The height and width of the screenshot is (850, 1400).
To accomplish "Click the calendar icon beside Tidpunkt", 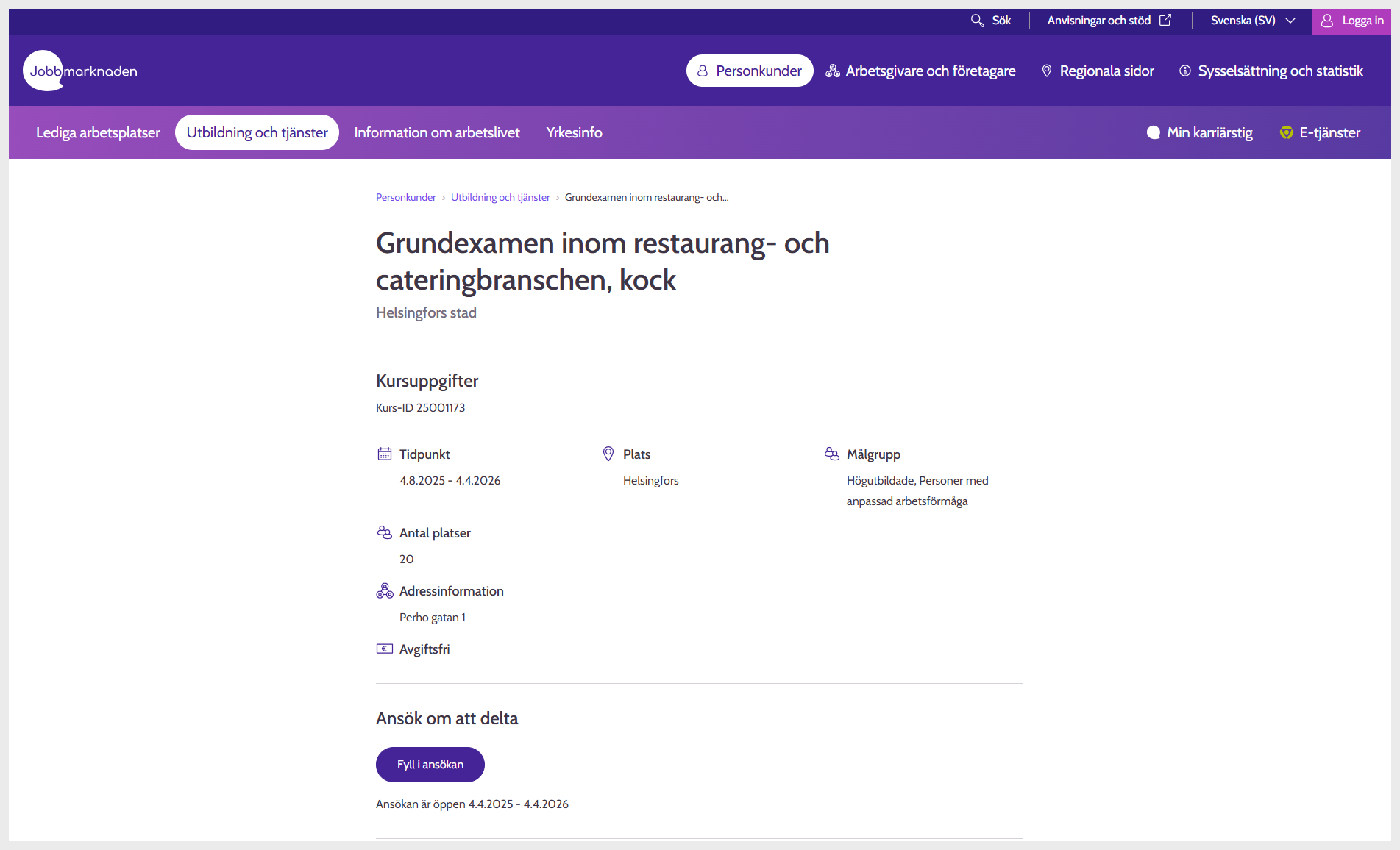I will [385, 454].
